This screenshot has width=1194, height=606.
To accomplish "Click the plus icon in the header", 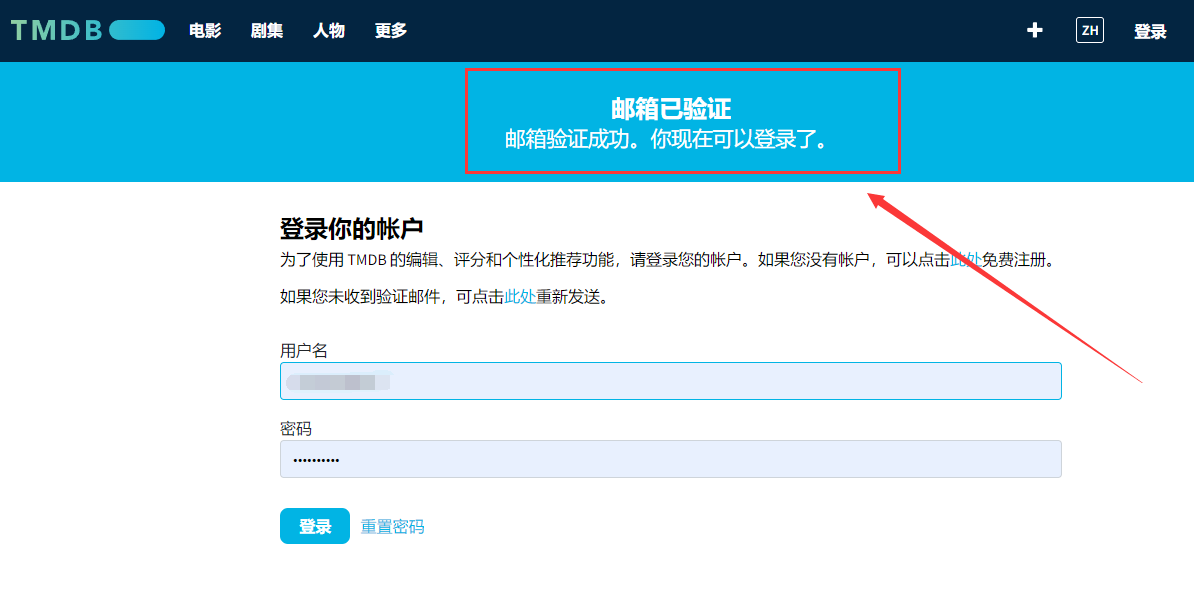I will (1035, 31).
